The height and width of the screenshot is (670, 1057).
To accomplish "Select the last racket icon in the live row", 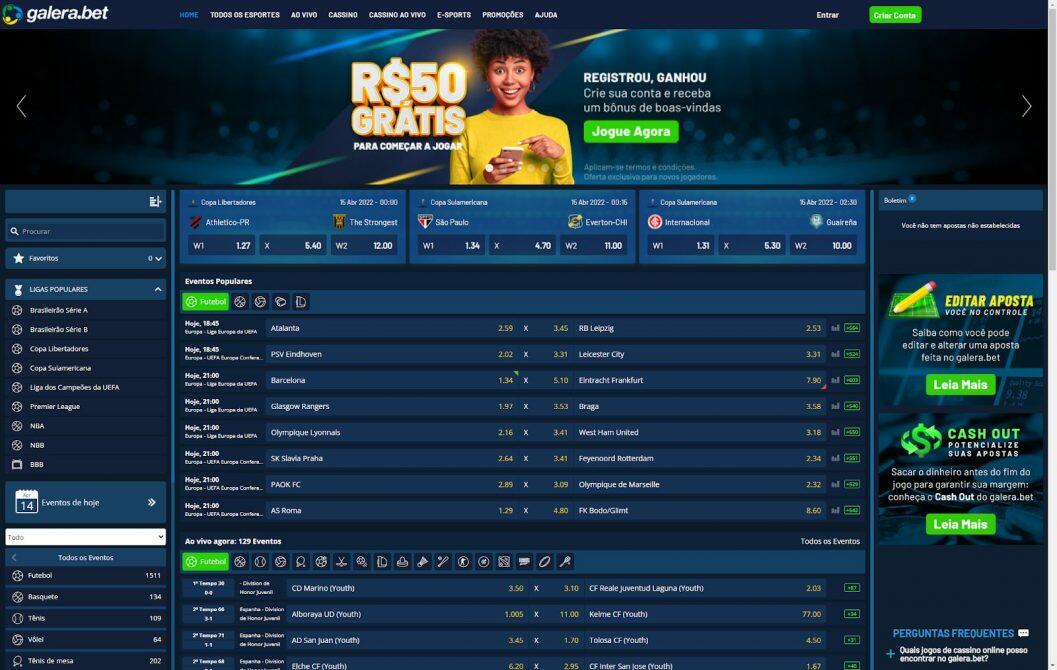I will (x=565, y=561).
